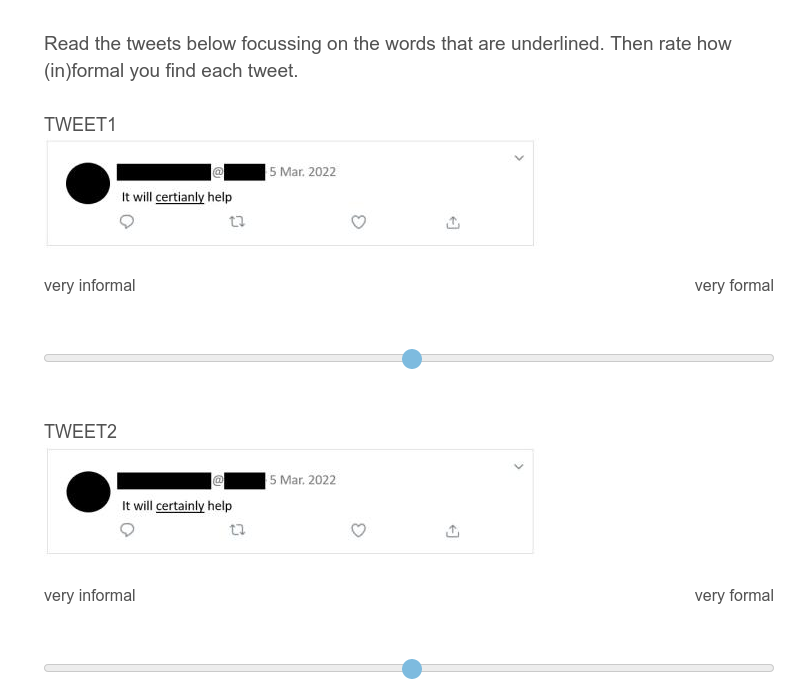The image size is (805, 691).
Task: Click the underlined word 'certainly' in TWEET2
Action: (x=180, y=506)
